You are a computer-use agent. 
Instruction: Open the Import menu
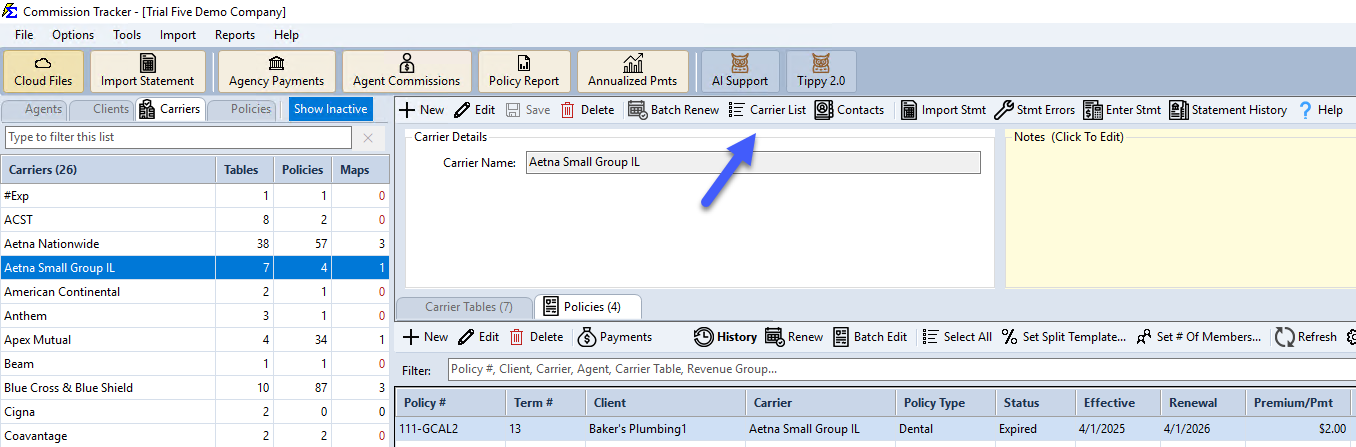tap(178, 35)
